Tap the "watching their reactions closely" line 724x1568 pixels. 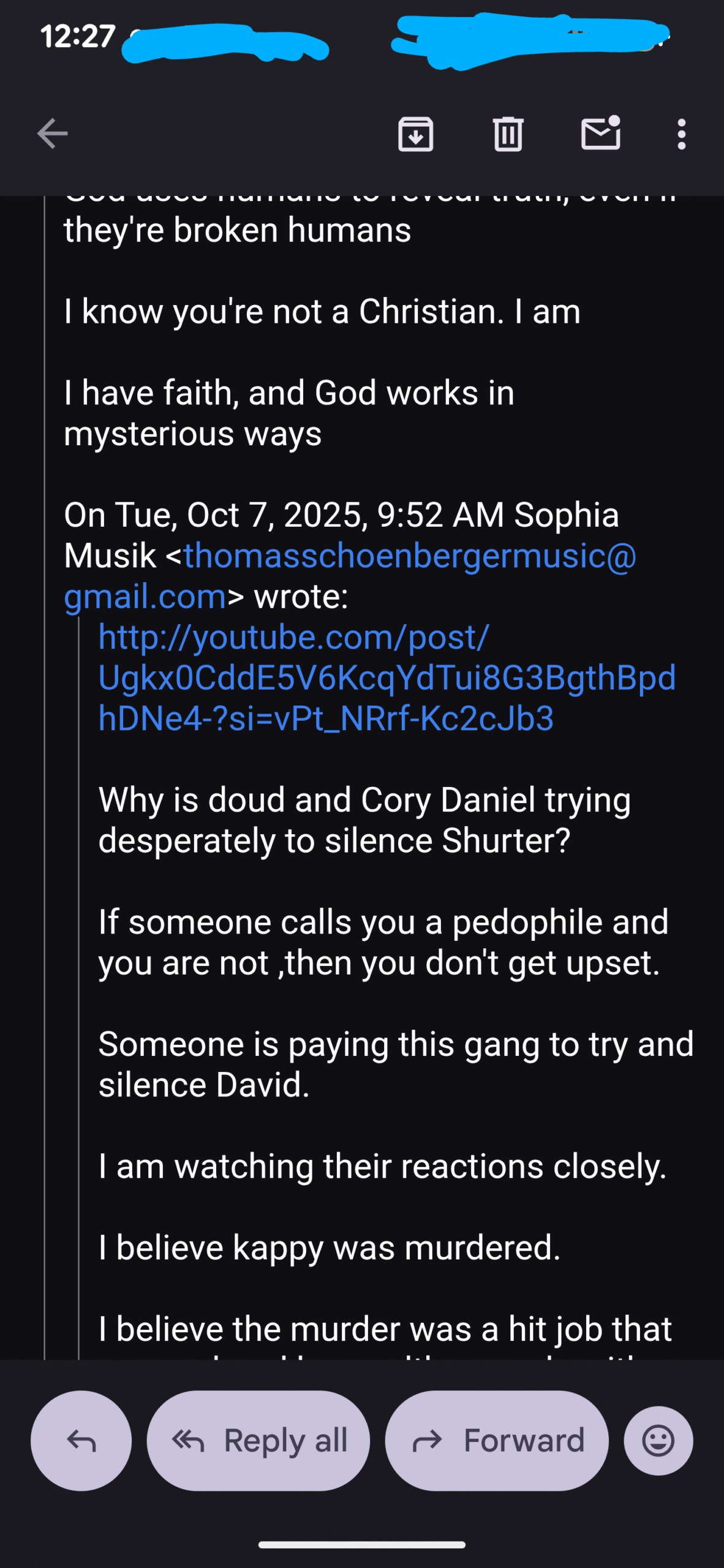(382, 1166)
